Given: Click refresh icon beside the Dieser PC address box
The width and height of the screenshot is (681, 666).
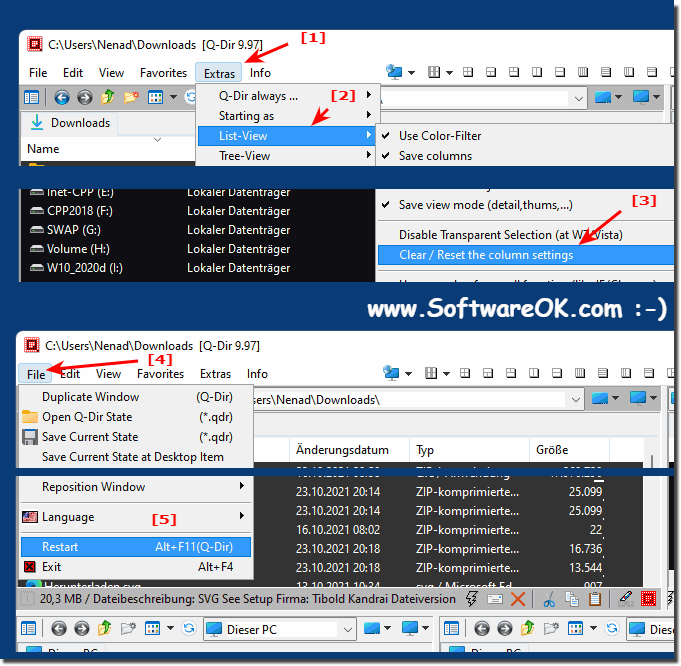Looking at the screenshot, I should coord(189,628).
